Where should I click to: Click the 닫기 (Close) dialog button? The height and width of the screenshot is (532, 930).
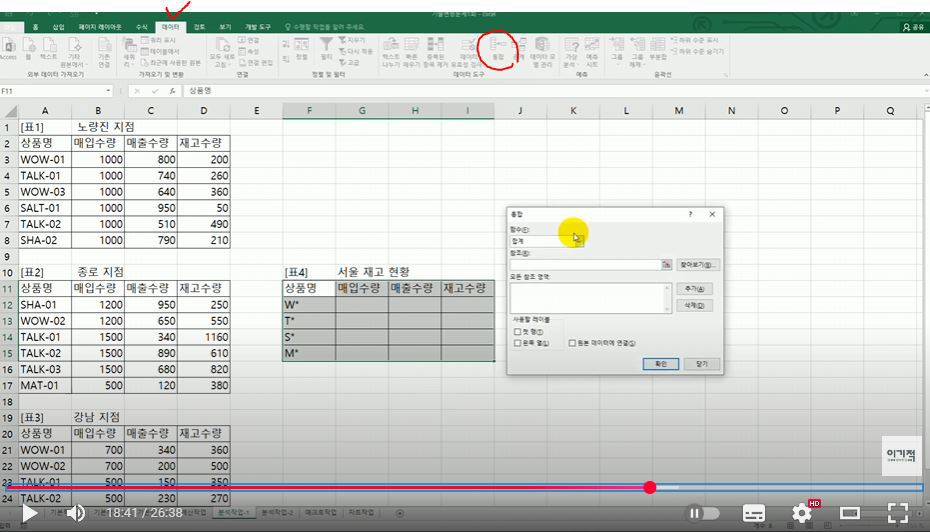(x=702, y=364)
